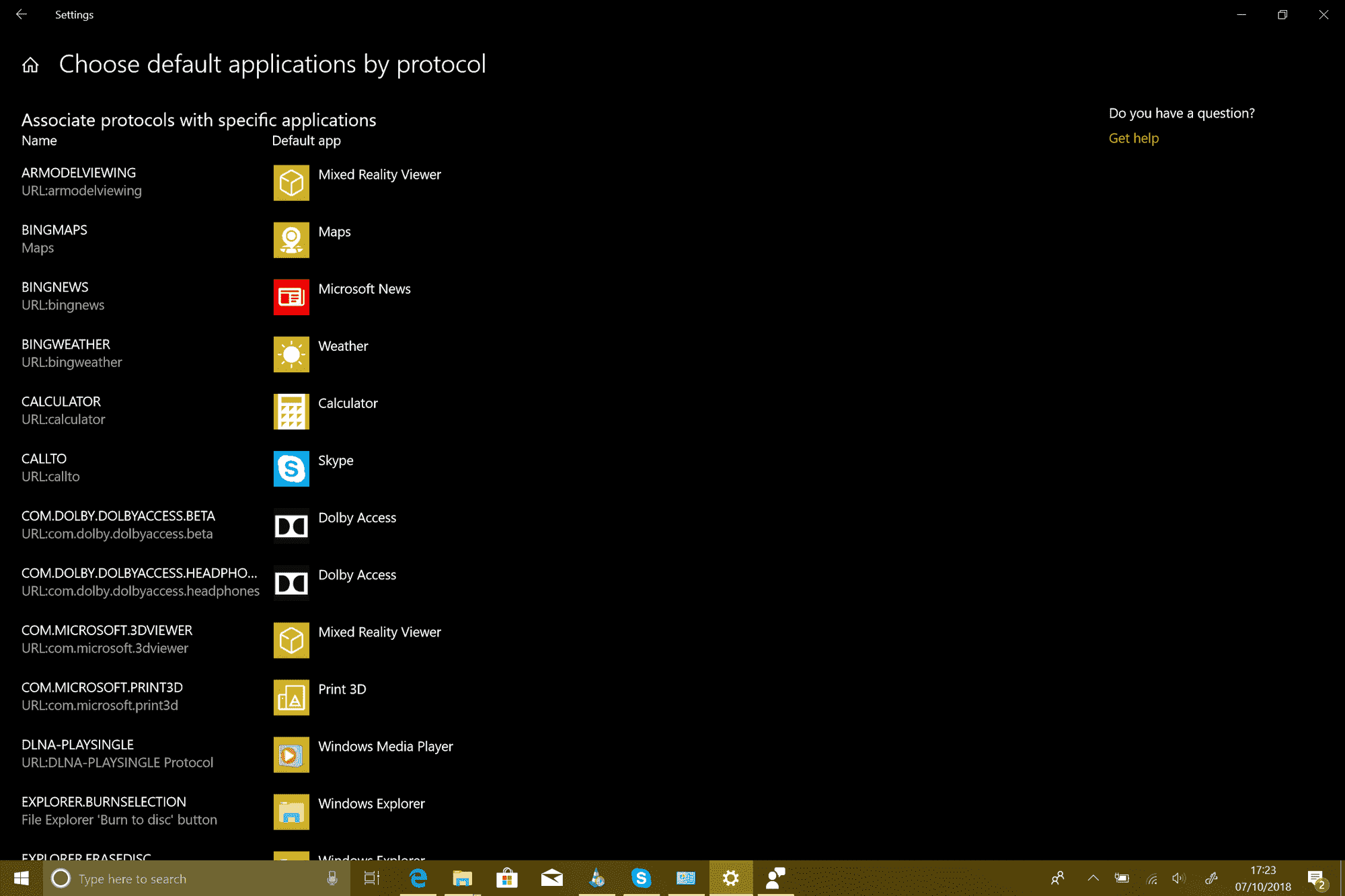Click the Skype icon for CALLTO
Screen dimensions: 1345x896
[291, 469]
